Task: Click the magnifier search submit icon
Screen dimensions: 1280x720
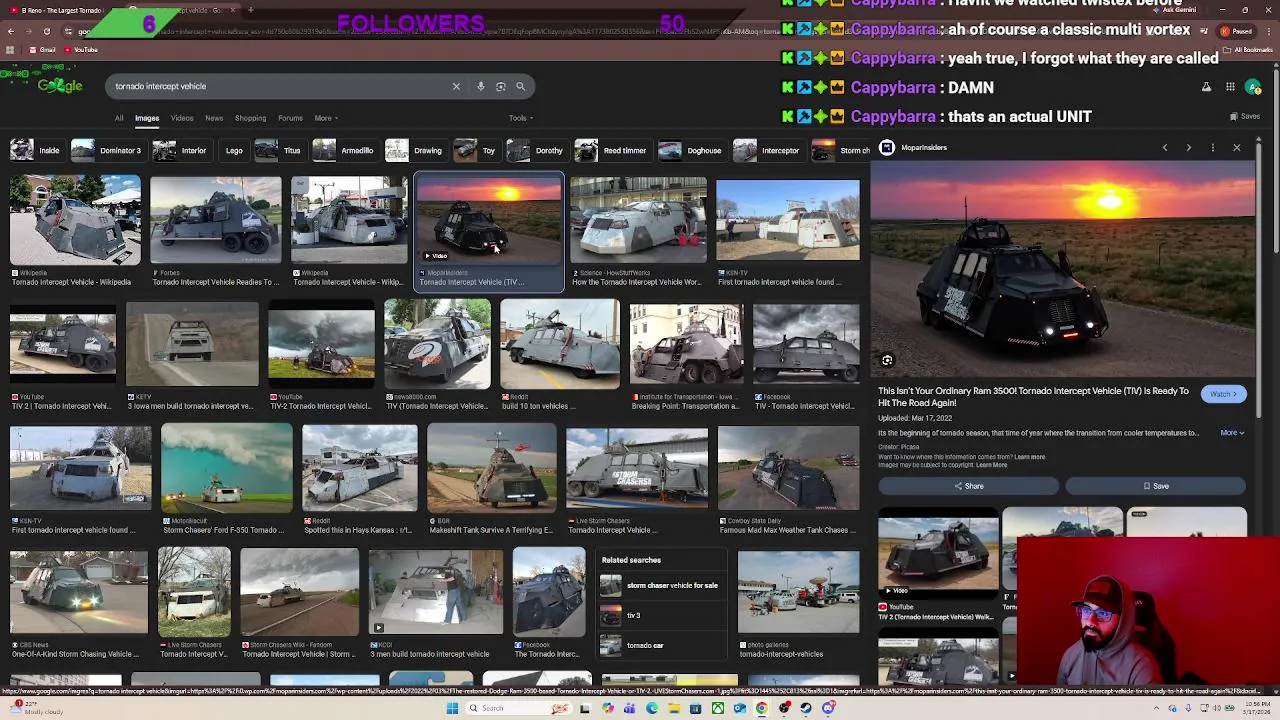Action: point(520,86)
